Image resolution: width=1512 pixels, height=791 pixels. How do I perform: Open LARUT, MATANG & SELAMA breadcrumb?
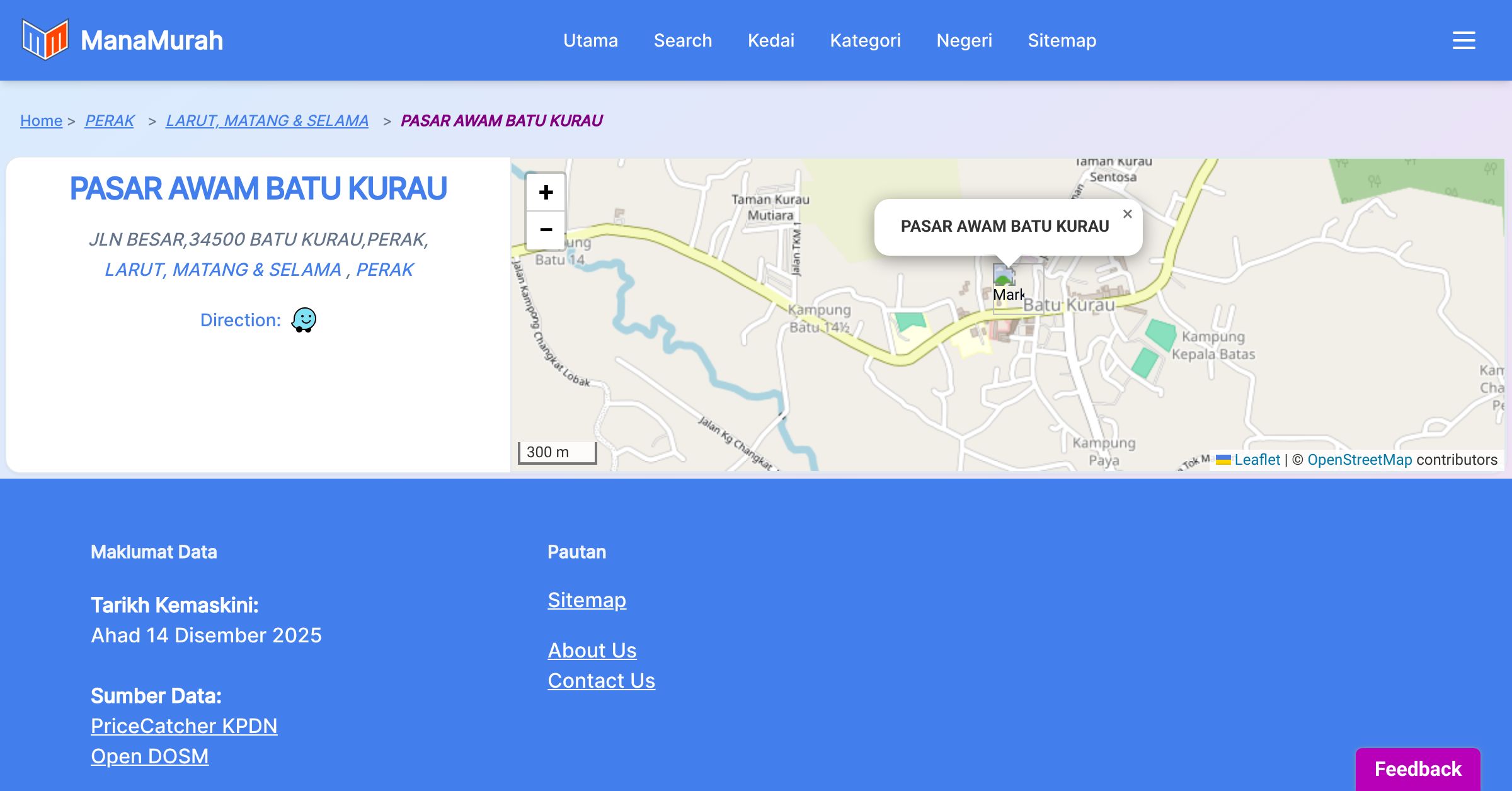pos(266,120)
